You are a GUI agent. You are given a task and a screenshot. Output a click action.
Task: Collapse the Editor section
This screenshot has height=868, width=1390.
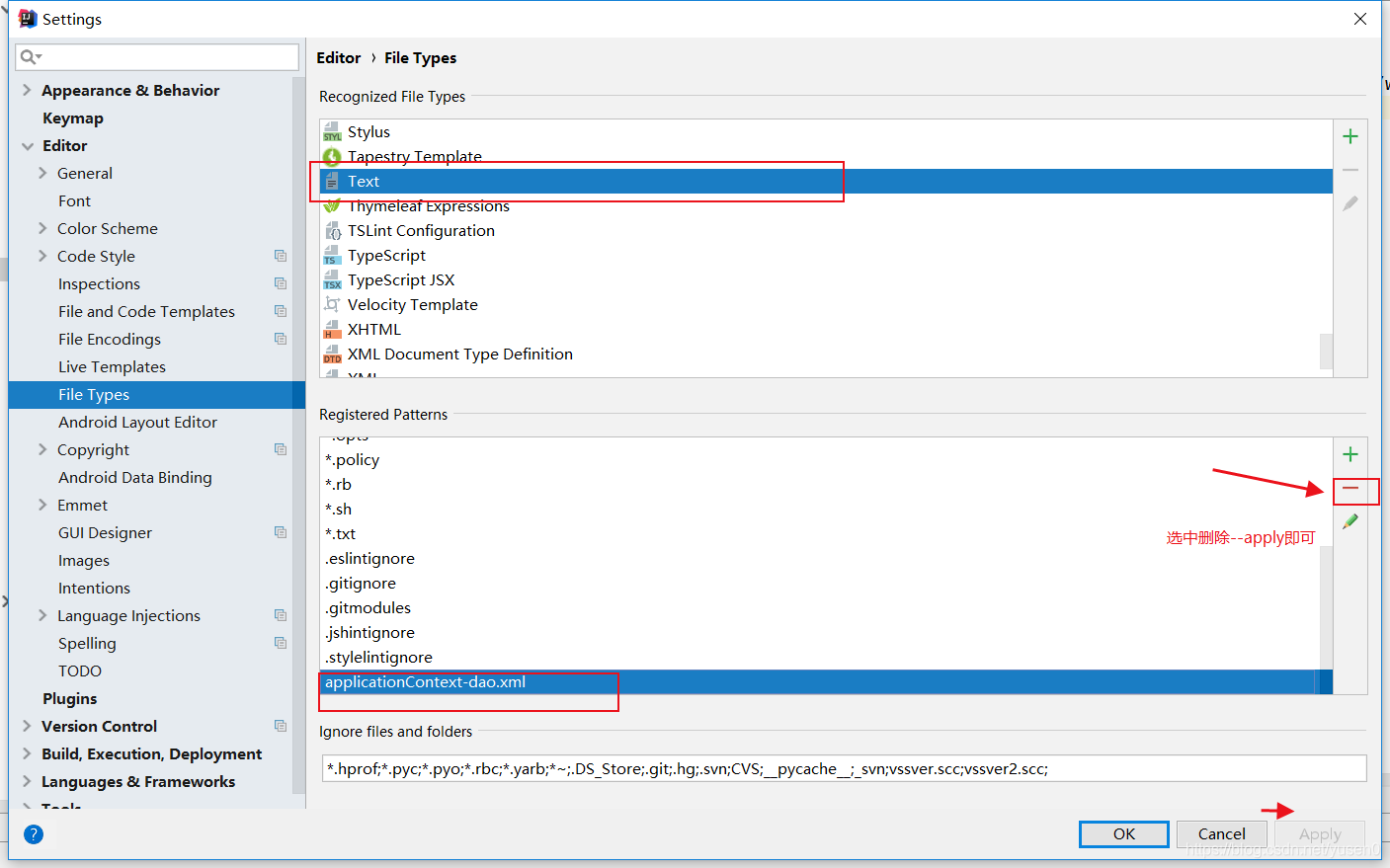tap(28, 145)
